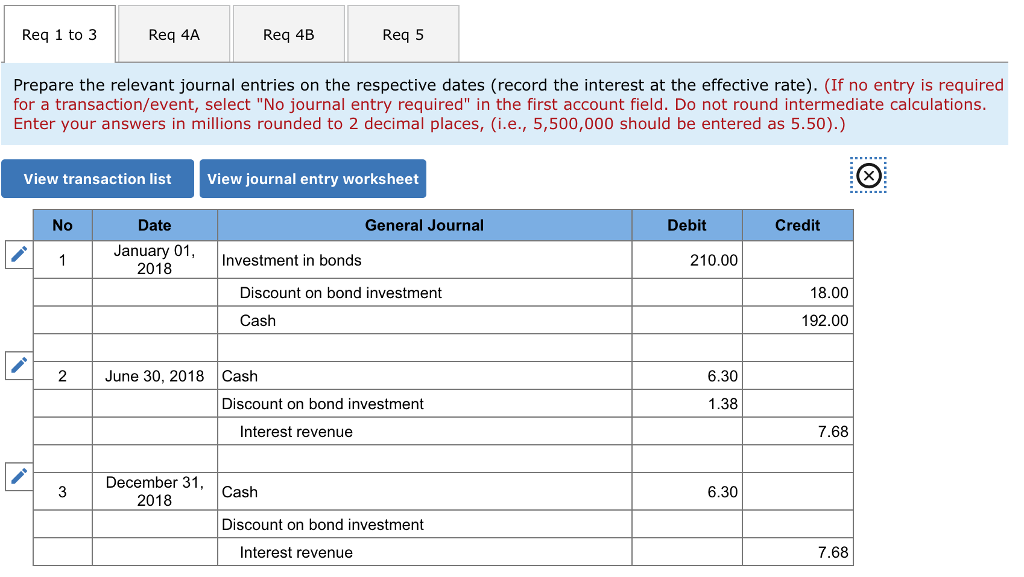Click Discount on bond investment in June 30 entry
Image resolution: width=1024 pixels, height=577 pixels.
[424, 404]
